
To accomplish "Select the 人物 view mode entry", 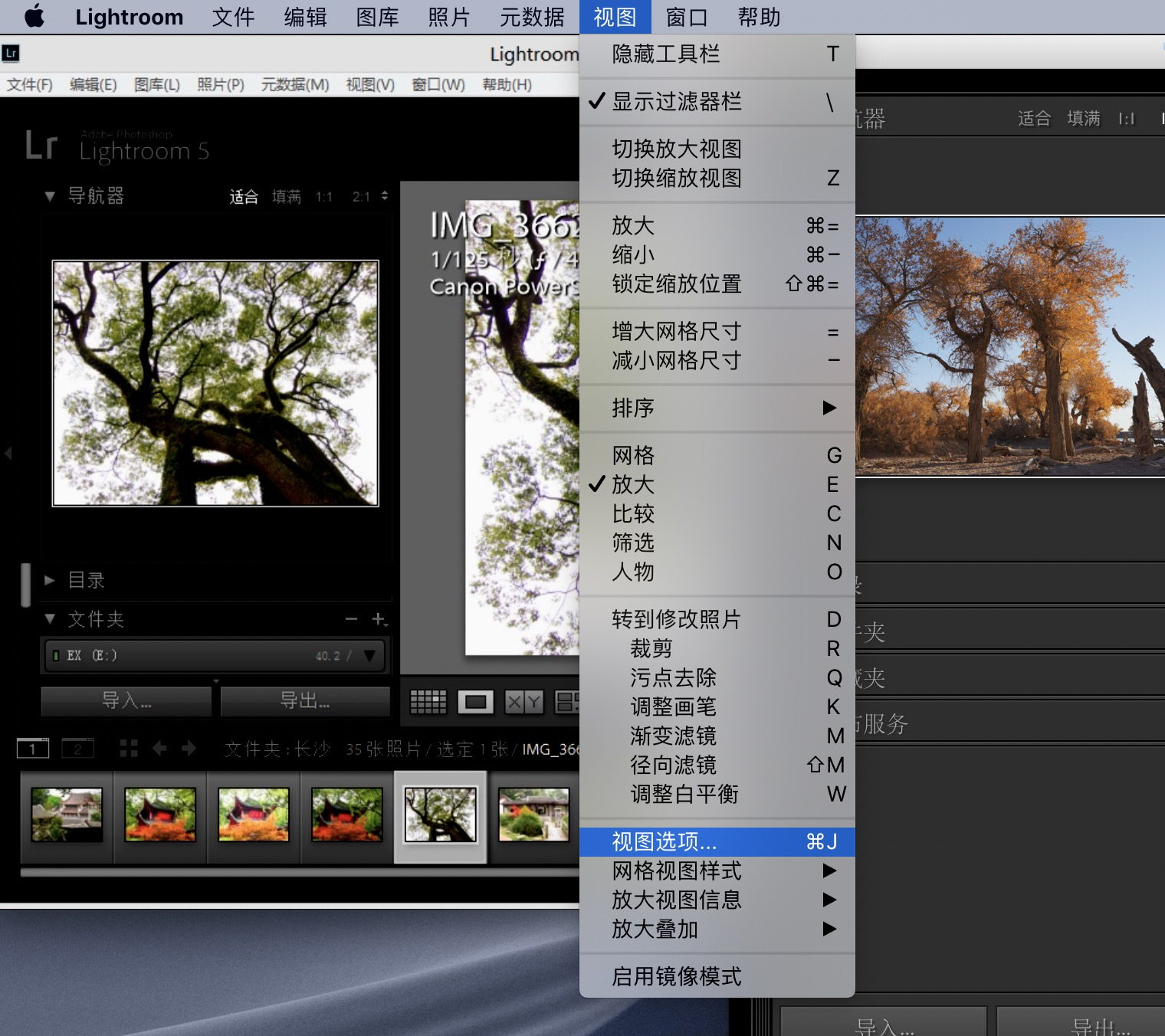I will [717, 572].
